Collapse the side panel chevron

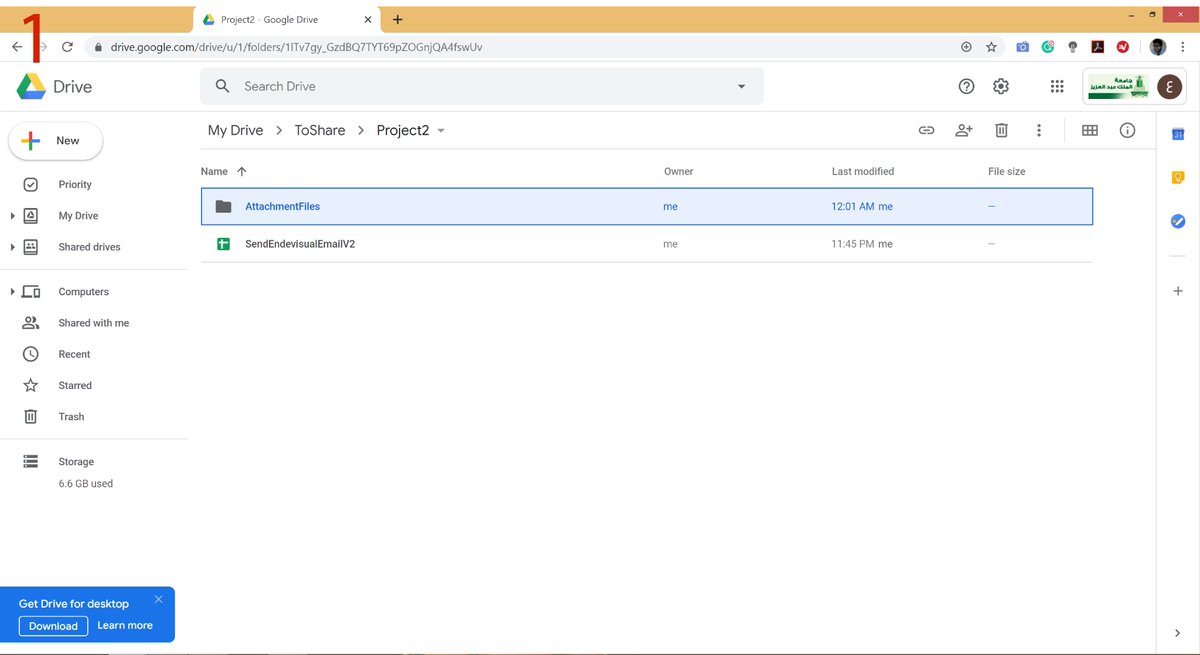(x=1177, y=633)
